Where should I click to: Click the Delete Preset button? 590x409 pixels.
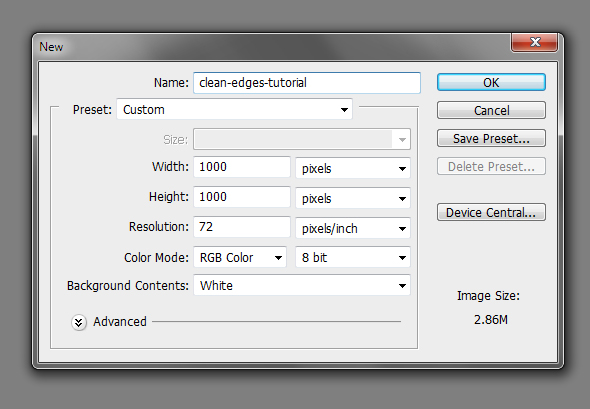(491, 166)
